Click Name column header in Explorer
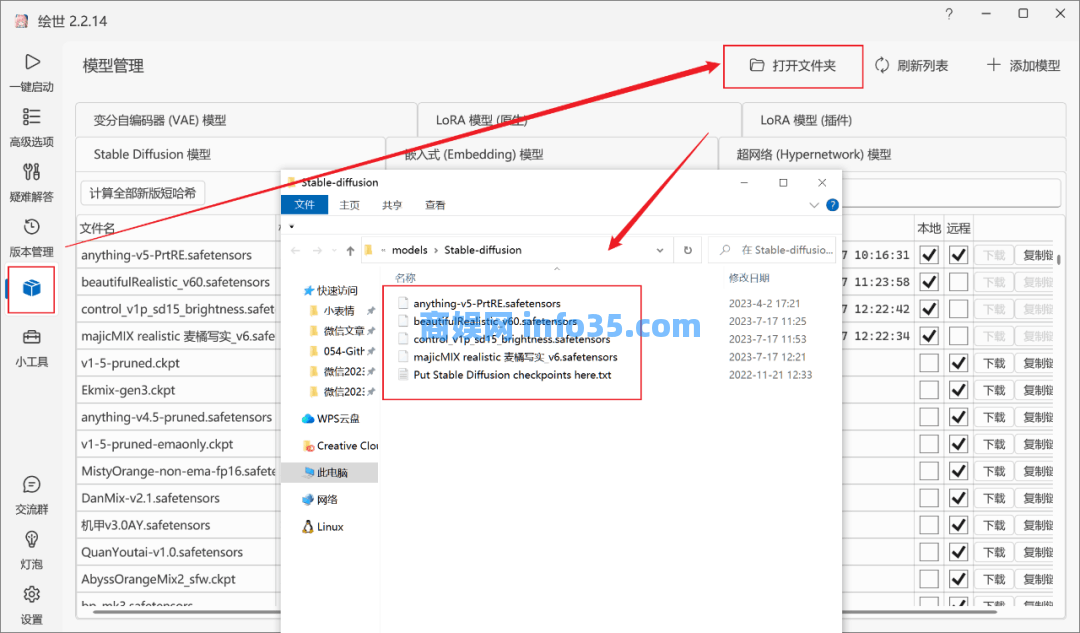Screen dimensions: 1080x633 405,278
